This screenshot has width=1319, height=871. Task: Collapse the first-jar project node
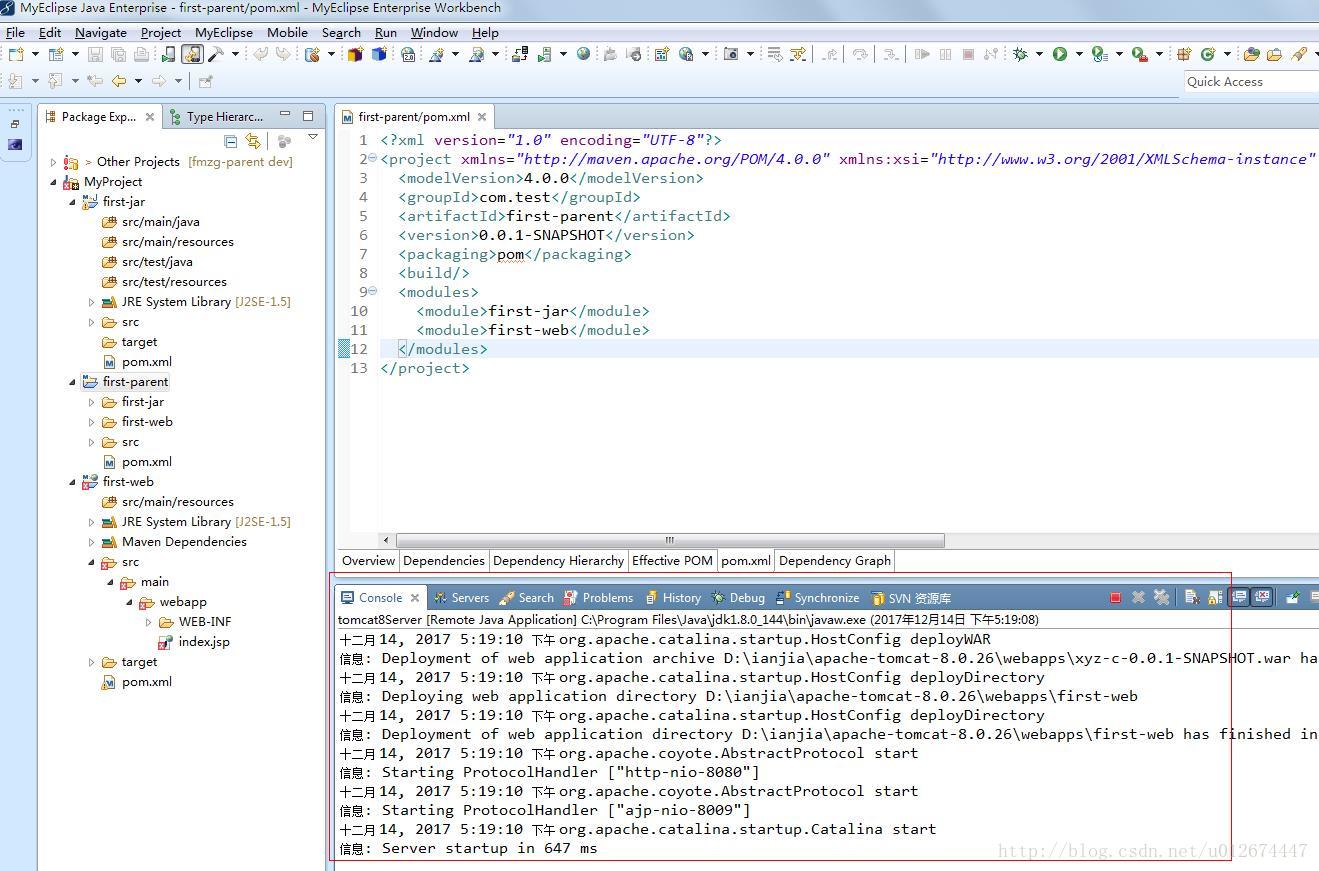(72, 201)
